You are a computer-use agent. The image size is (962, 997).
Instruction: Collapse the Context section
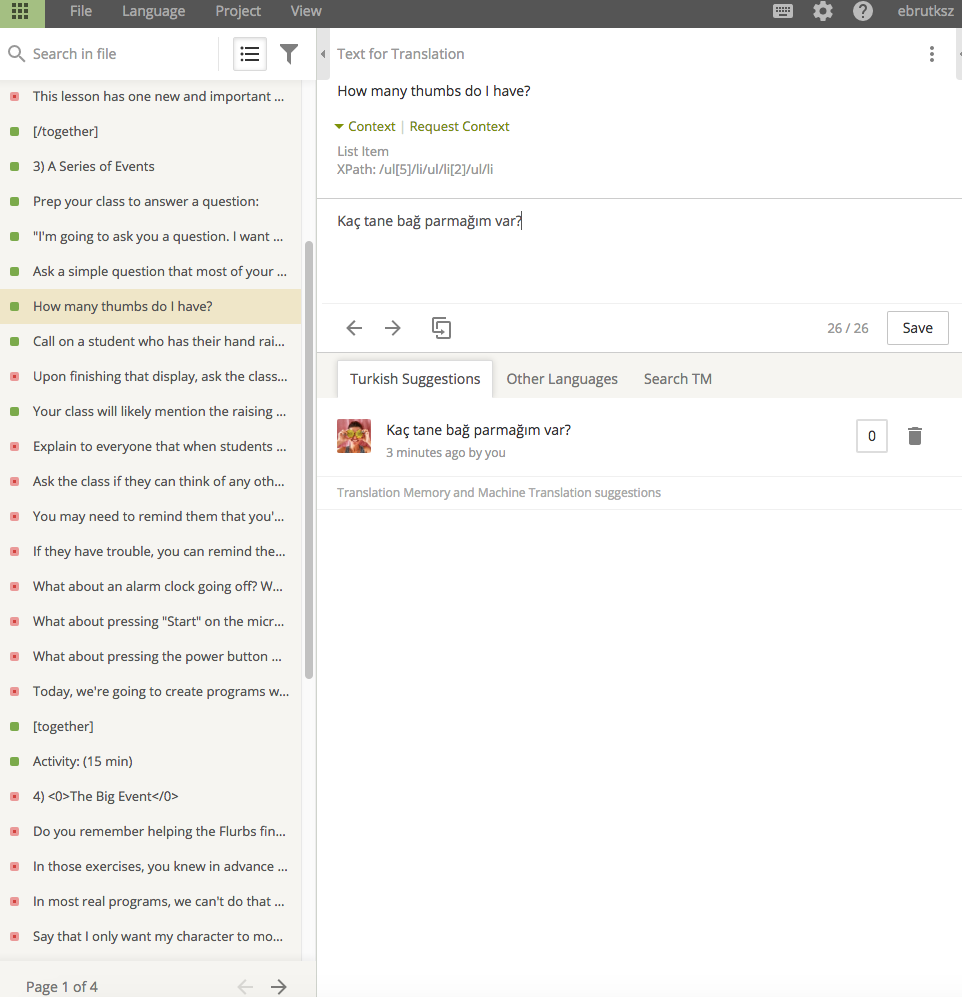coord(365,127)
